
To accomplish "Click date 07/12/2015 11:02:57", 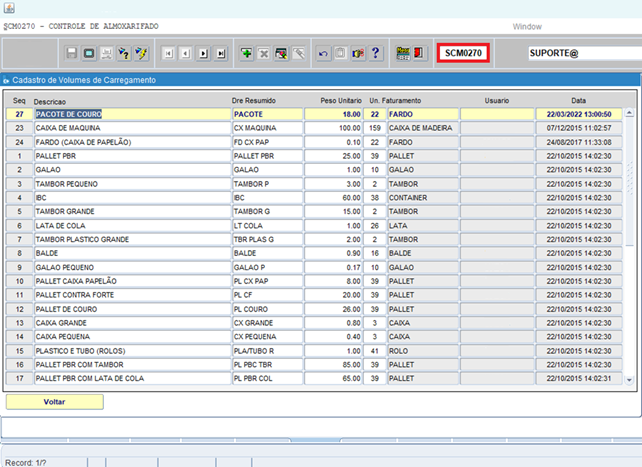I will [579, 128].
